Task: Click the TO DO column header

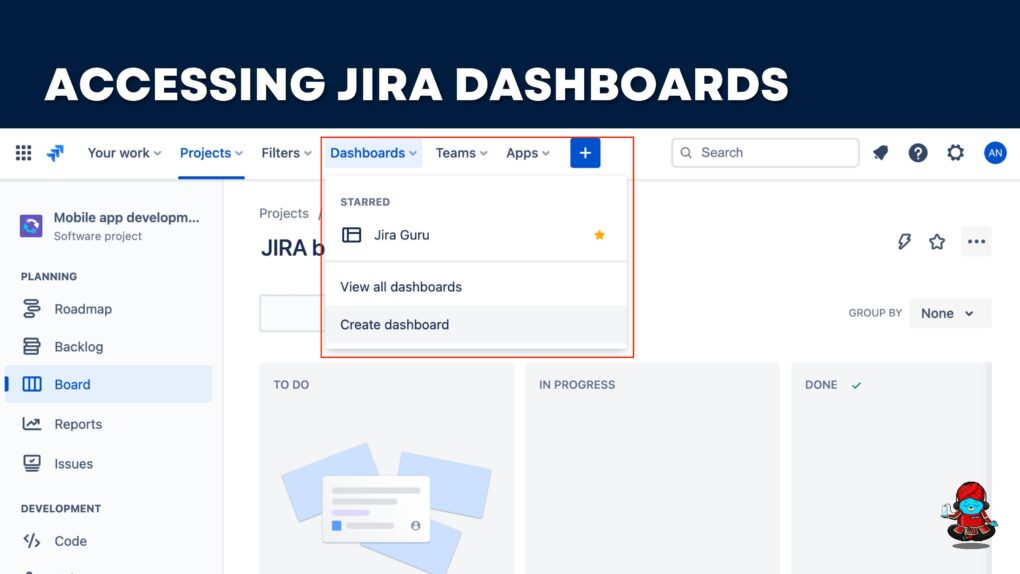Action: (x=291, y=385)
